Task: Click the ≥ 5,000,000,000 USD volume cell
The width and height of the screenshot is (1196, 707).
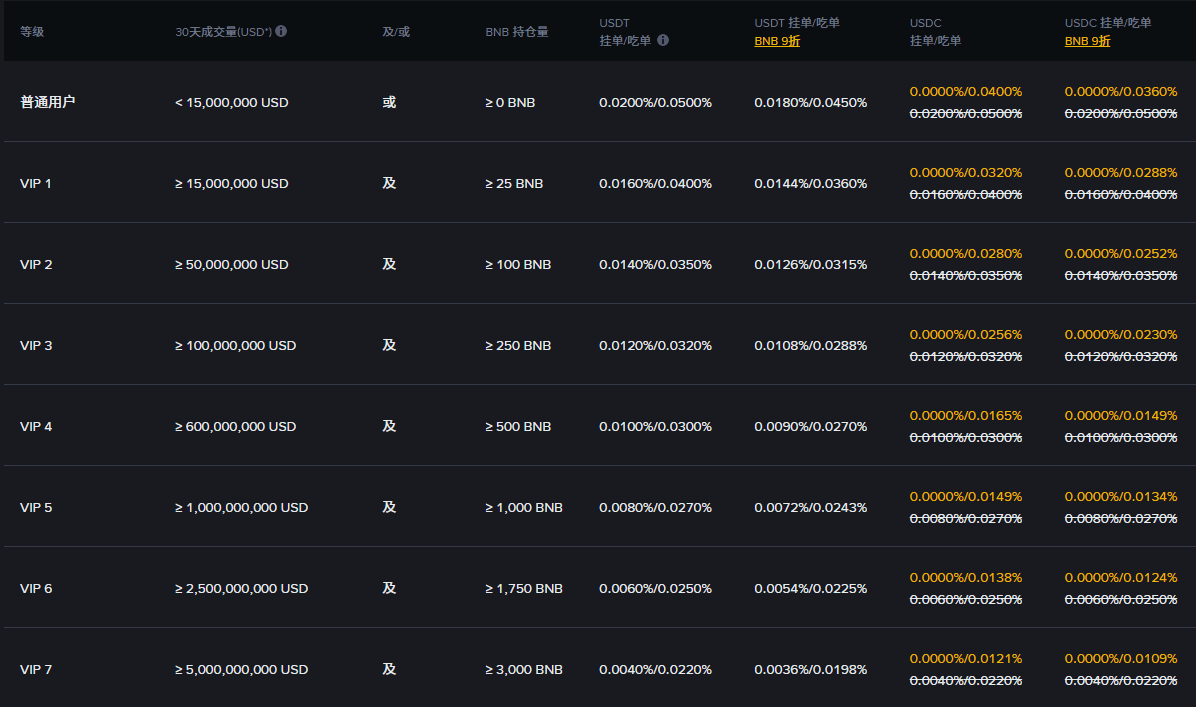Action: [x=241, y=669]
